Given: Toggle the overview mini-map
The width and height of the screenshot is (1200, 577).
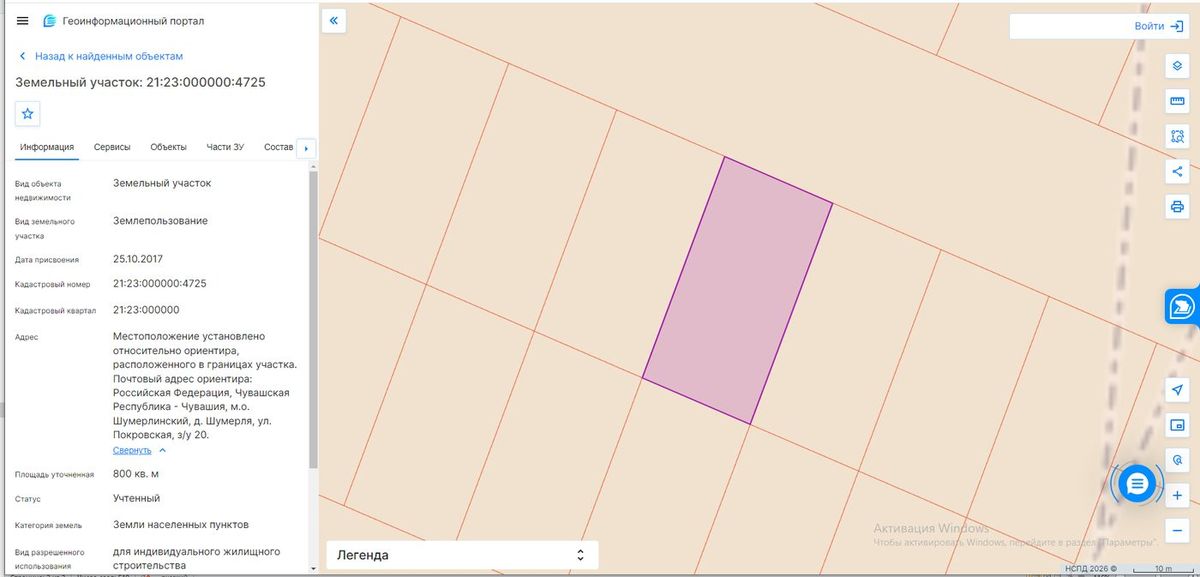Looking at the screenshot, I should pos(1177,425).
